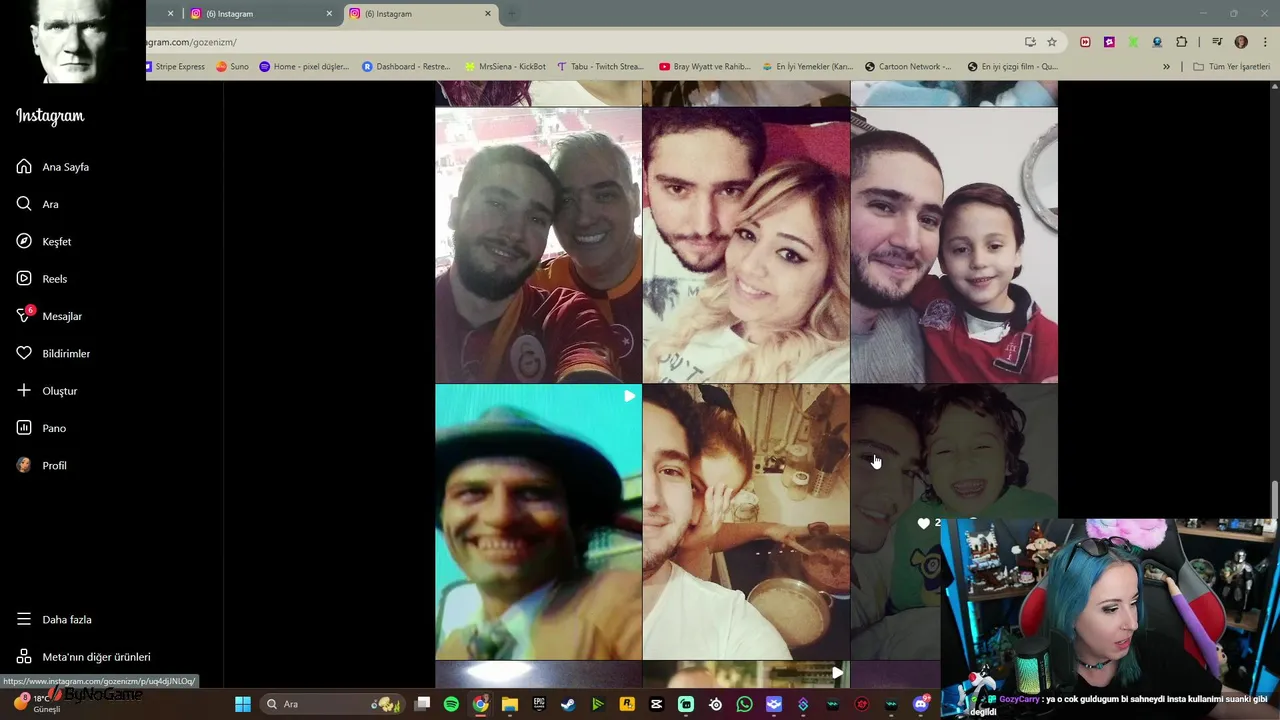
Task: Show more bookmarks with chevron
Action: 1166,67
